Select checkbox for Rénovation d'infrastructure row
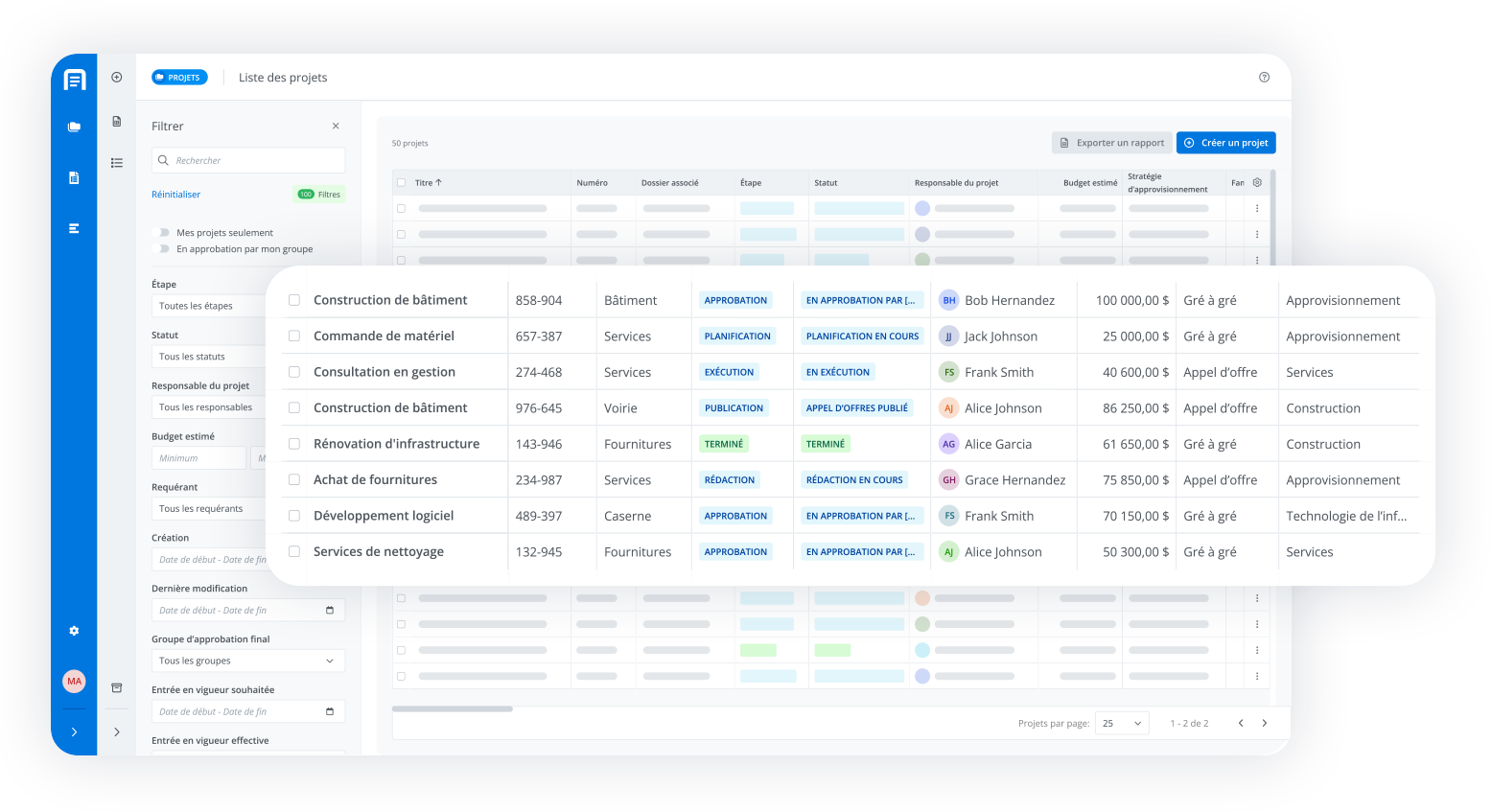 click(294, 444)
